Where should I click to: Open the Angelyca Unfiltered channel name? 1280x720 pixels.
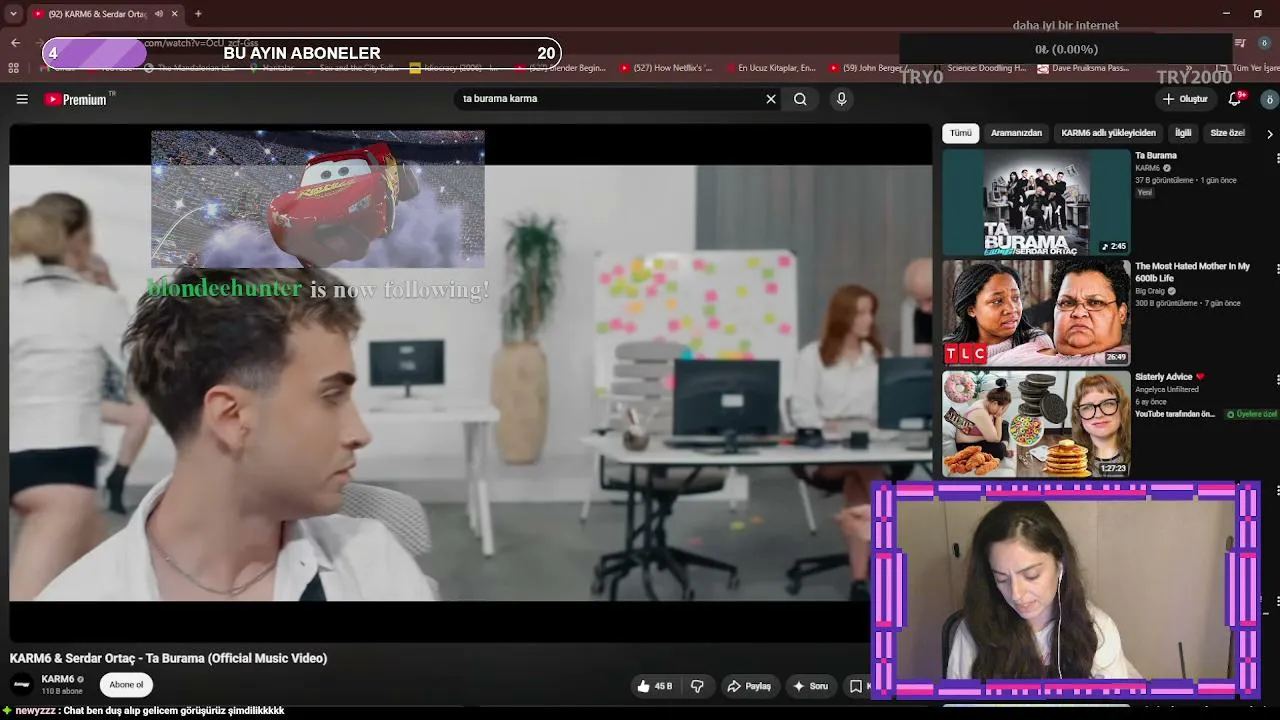coord(1168,389)
